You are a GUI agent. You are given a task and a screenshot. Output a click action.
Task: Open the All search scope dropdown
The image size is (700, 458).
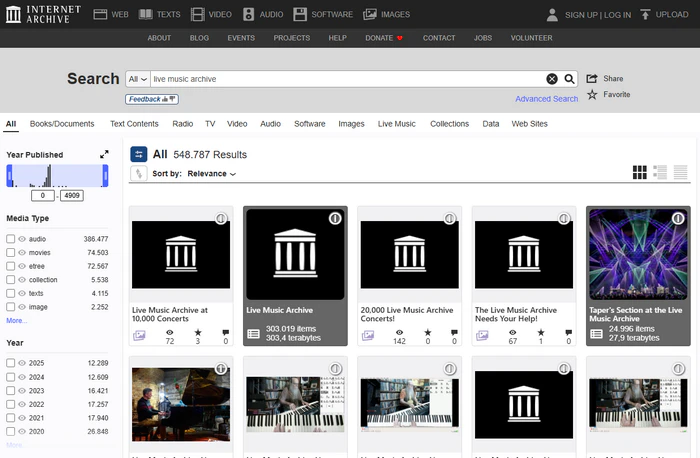point(138,79)
